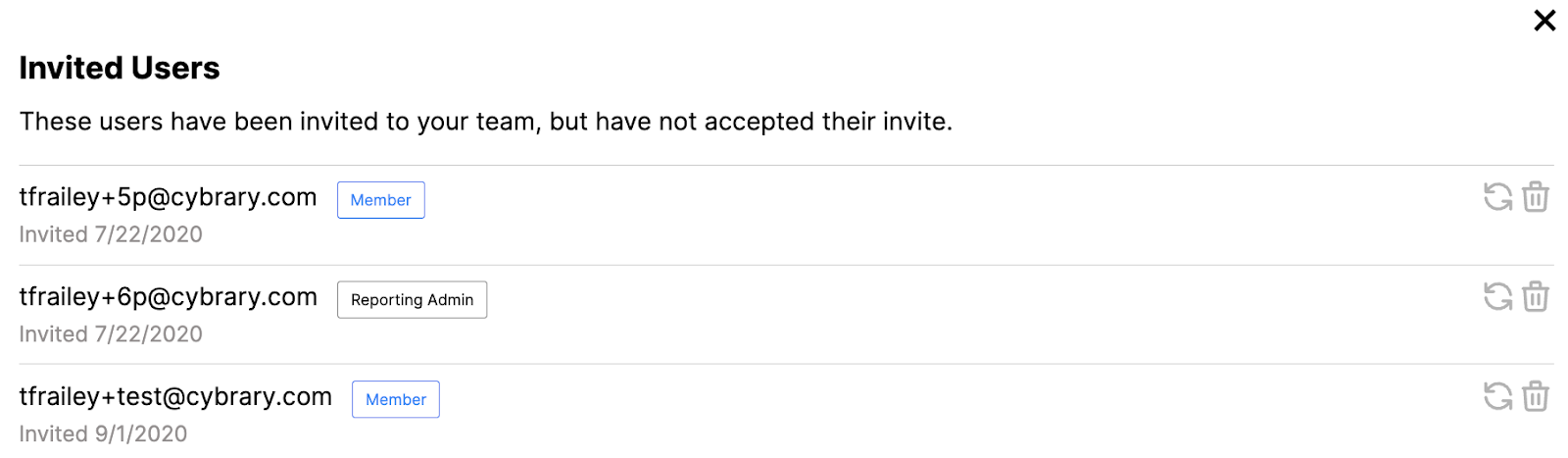The height and width of the screenshot is (458, 1568).
Task: Select the tfrailey+test@cybrary.com email
Action: (x=175, y=397)
